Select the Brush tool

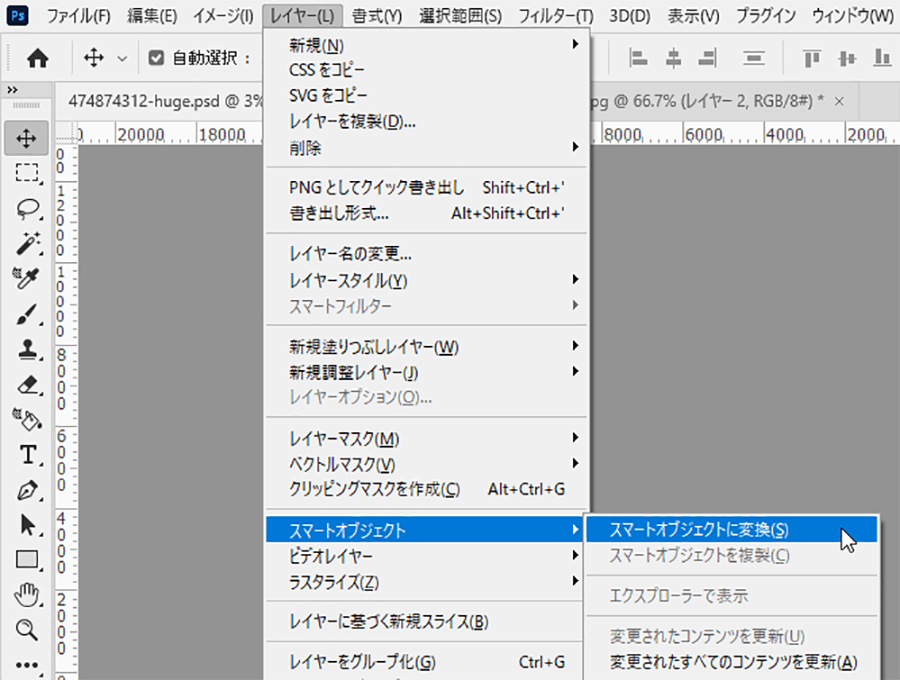pyautogui.click(x=27, y=314)
